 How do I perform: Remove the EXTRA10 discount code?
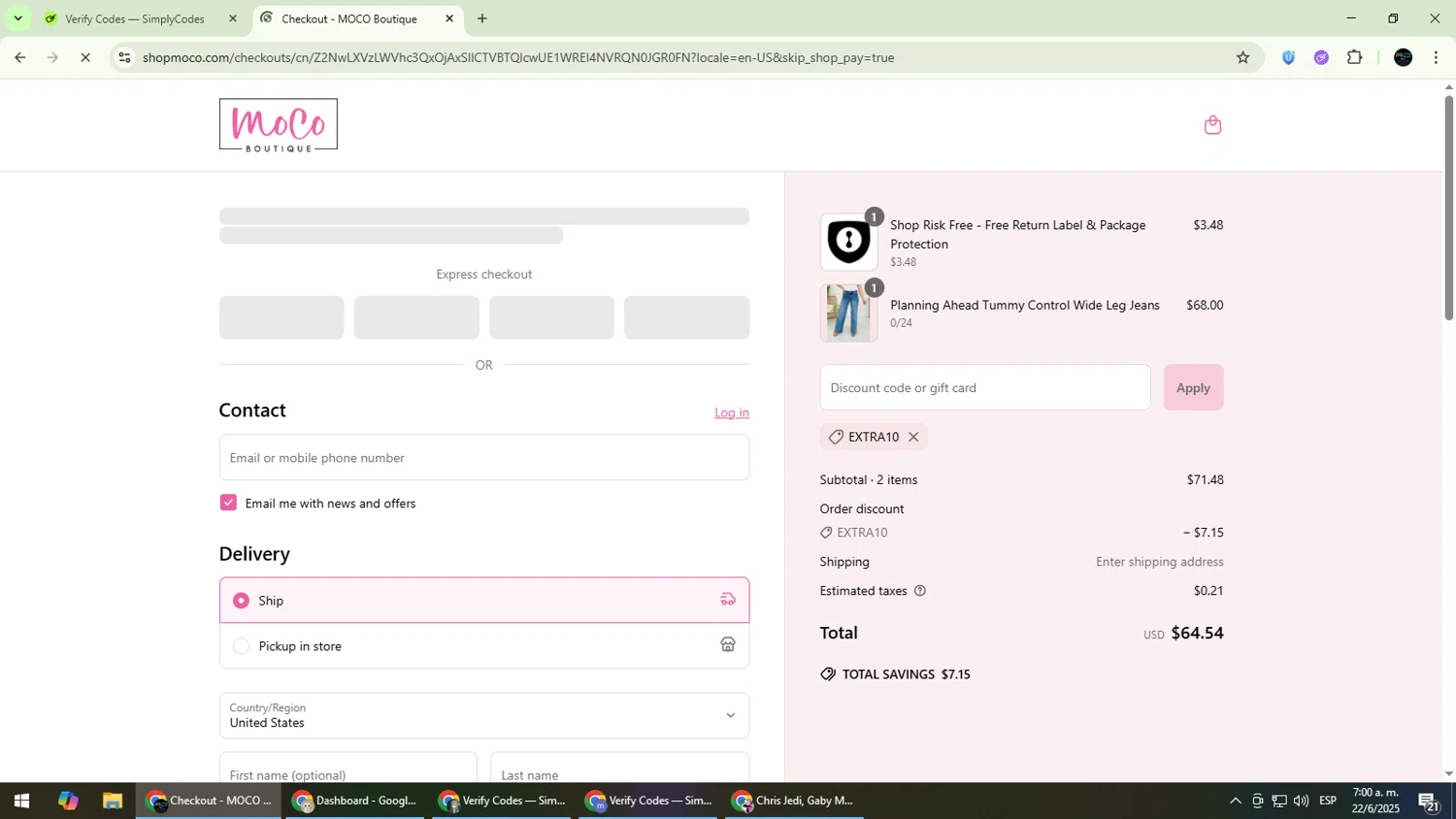(913, 437)
